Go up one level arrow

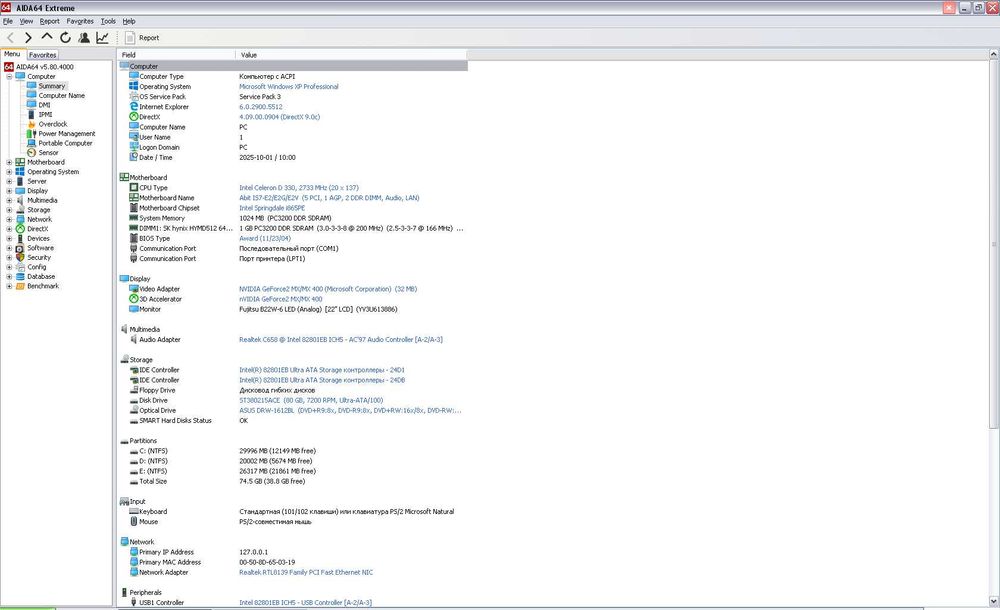tap(47, 37)
